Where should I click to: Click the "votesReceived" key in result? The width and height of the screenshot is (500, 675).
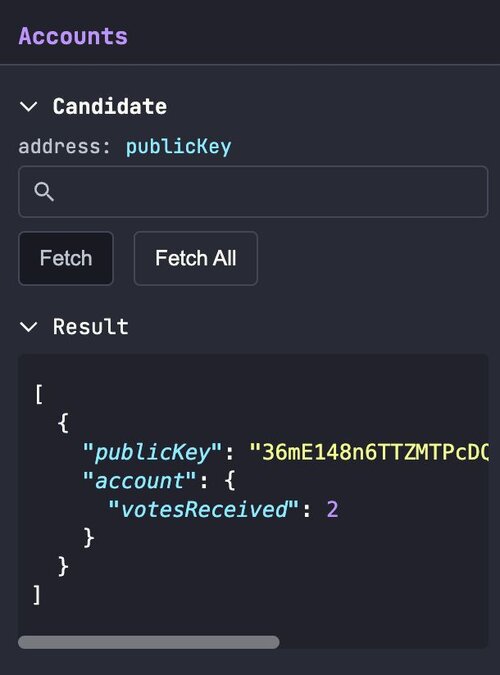point(203,509)
